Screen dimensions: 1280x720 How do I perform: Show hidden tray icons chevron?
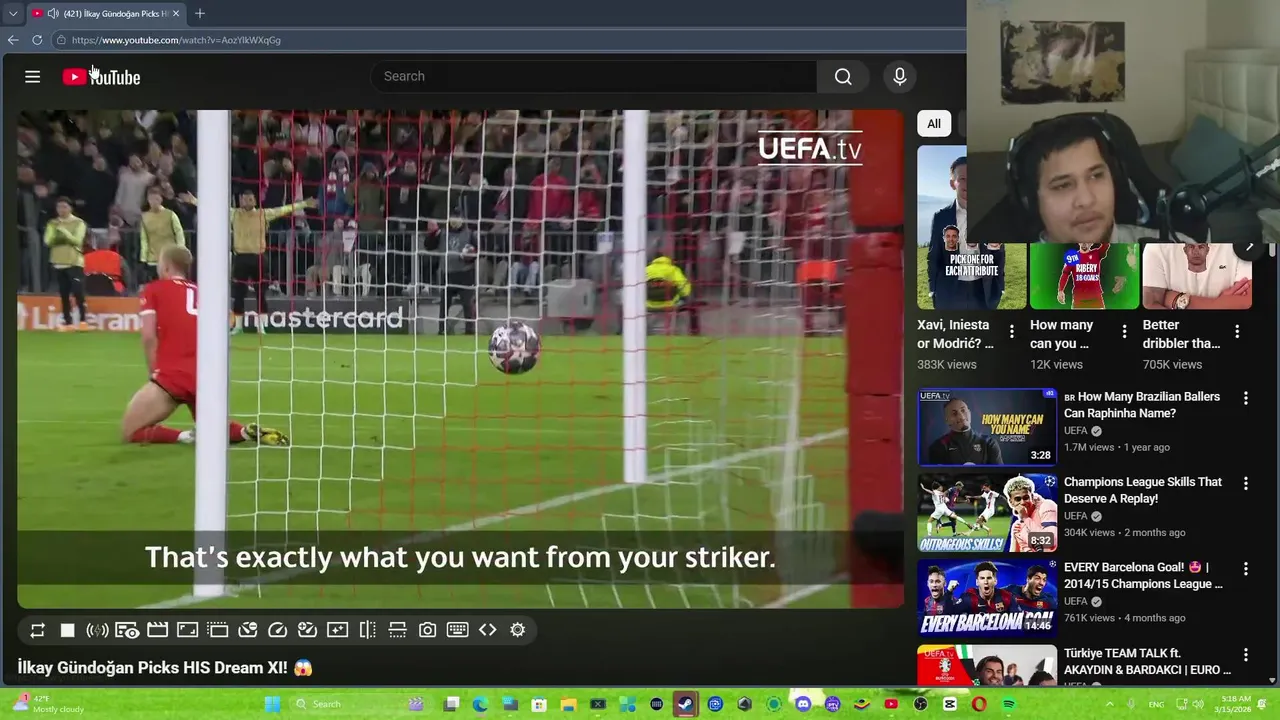1109,704
